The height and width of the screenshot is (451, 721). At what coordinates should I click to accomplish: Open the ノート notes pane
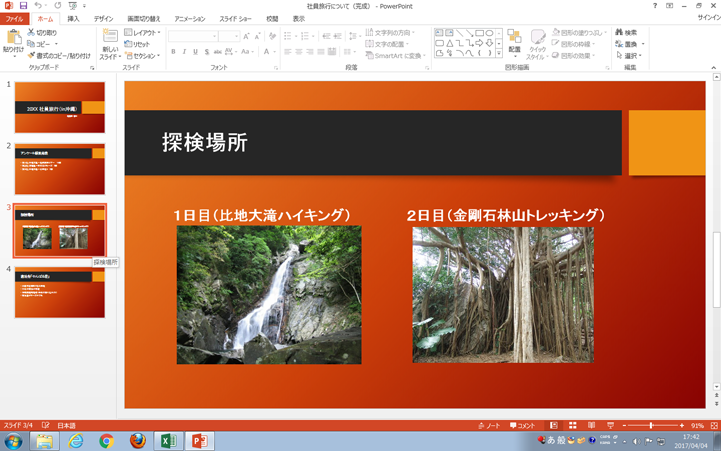489,425
